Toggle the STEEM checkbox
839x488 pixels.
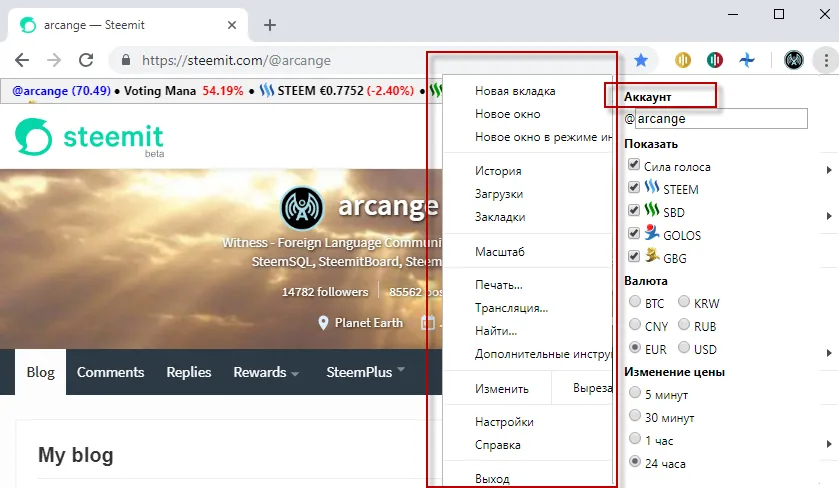(634, 187)
